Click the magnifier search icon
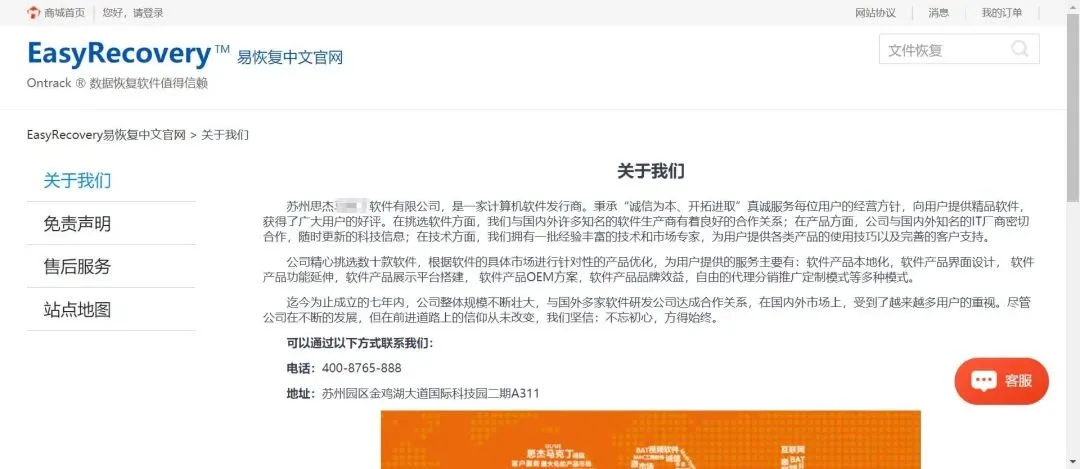The image size is (1080, 469). (x=1019, y=49)
